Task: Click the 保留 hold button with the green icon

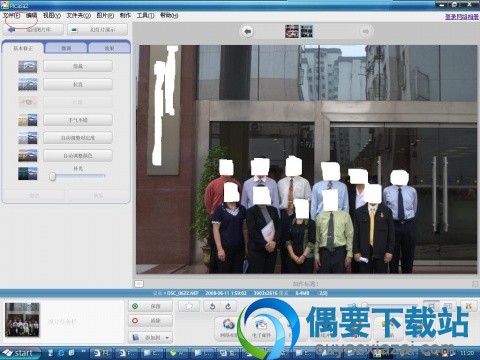Action: coord(150,306)
